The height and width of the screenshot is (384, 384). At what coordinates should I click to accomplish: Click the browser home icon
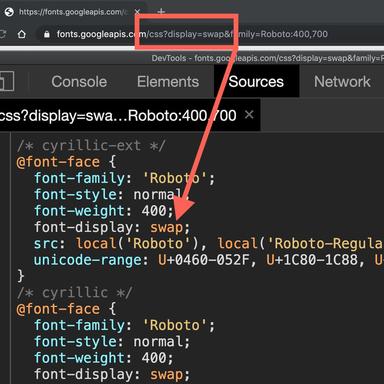(x=22, y=34)
